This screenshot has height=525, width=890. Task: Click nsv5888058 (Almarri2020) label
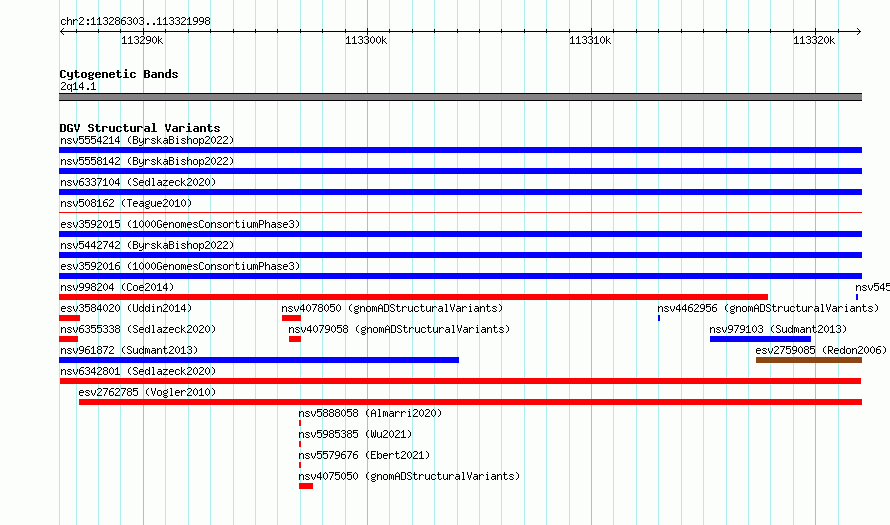pos(370,413)
